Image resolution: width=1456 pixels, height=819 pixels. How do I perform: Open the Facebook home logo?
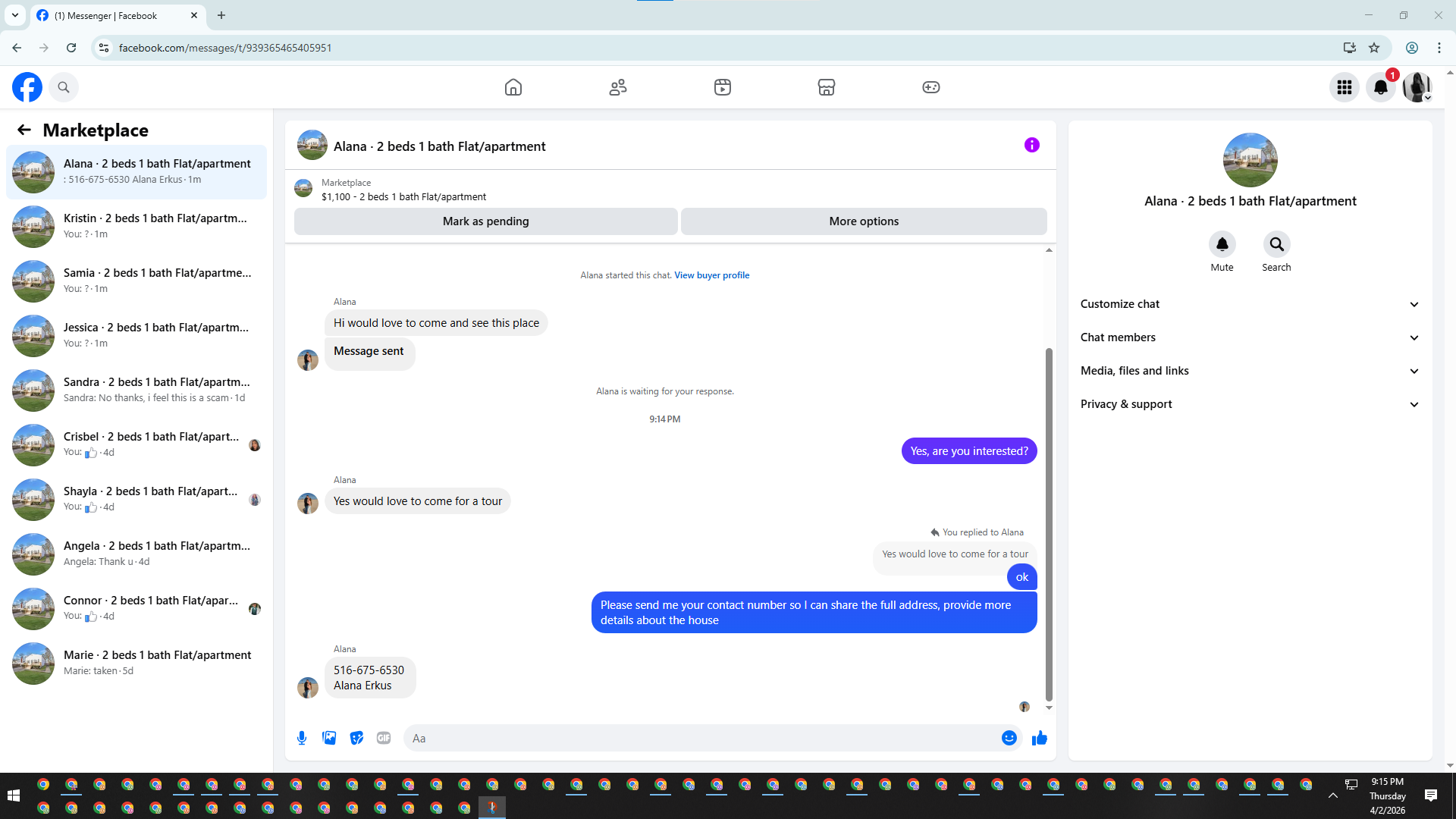(27, 87)
